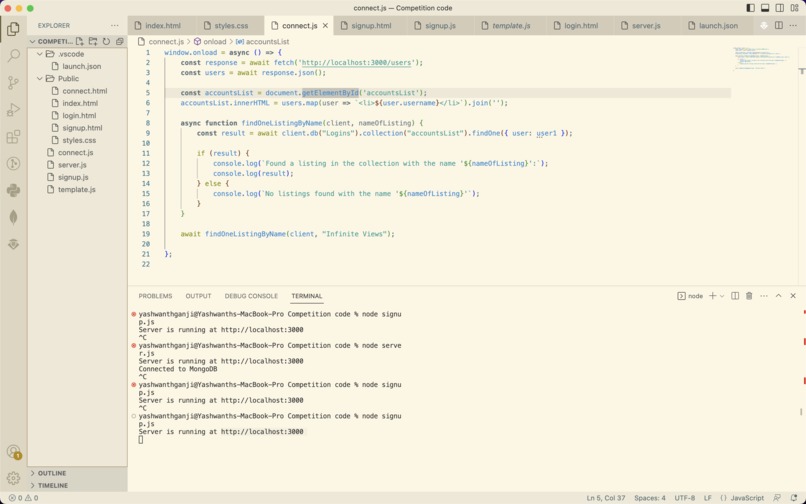This screenshot has width=806, height=504.
Task: Toggle primary side bar visibility
Action: coord(750,8)
